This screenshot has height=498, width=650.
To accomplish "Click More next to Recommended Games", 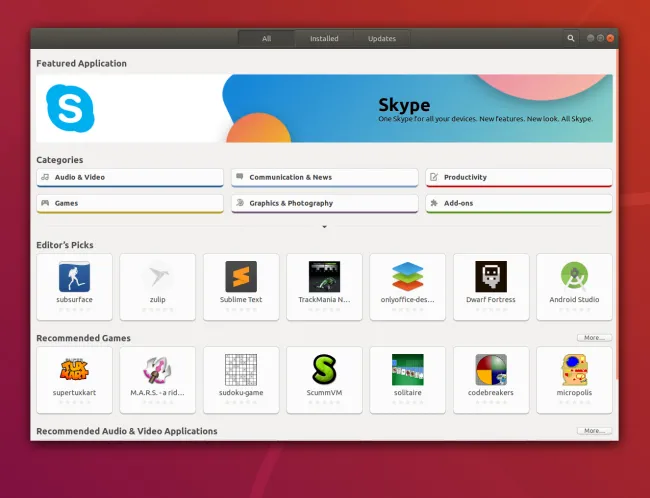I will (x=594, y=338).
